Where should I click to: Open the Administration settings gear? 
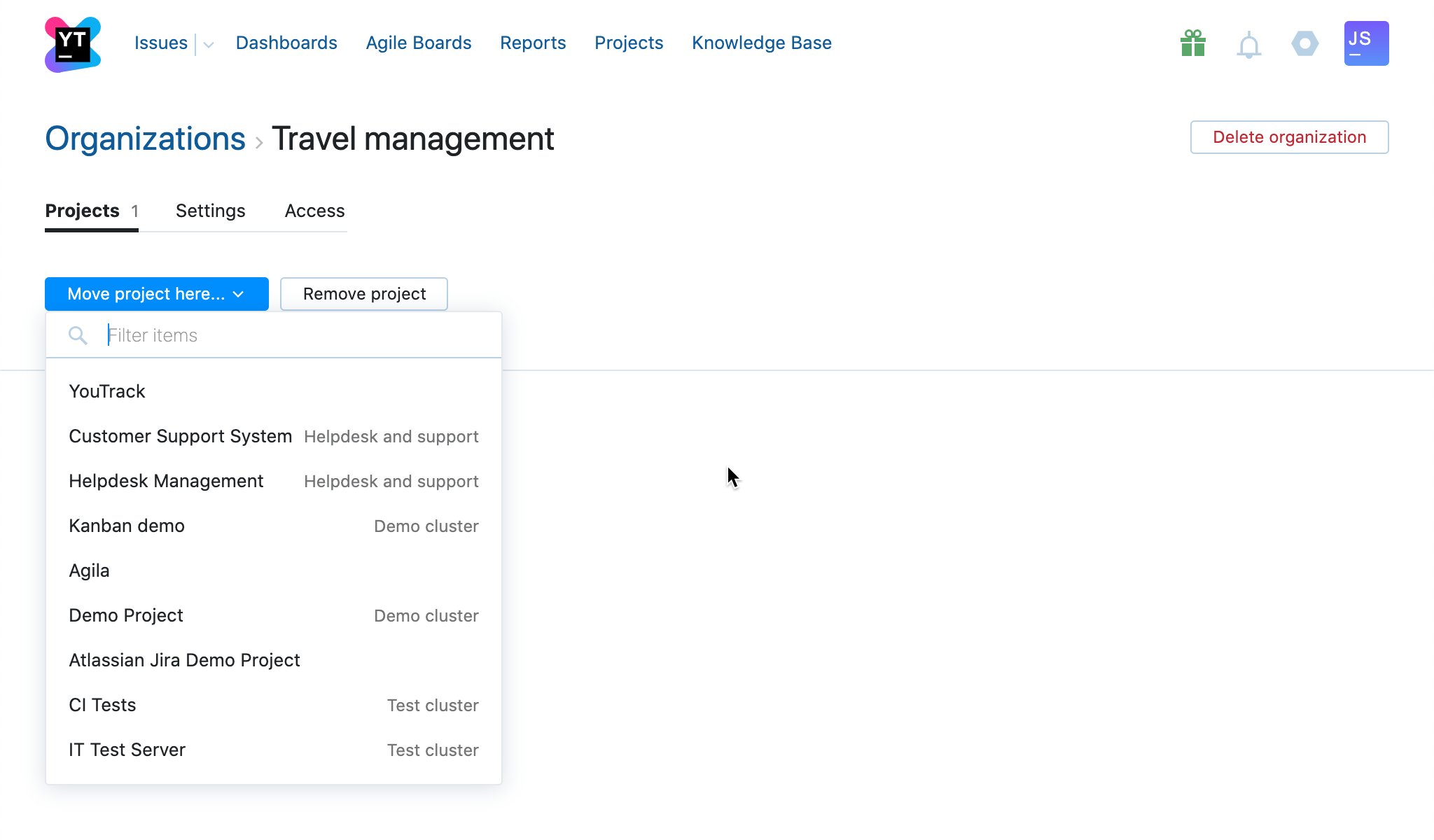(1304, 43)
